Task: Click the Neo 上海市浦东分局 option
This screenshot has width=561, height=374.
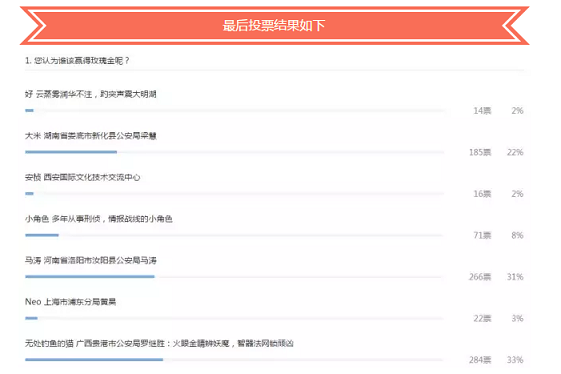Action: coord(70,302)
